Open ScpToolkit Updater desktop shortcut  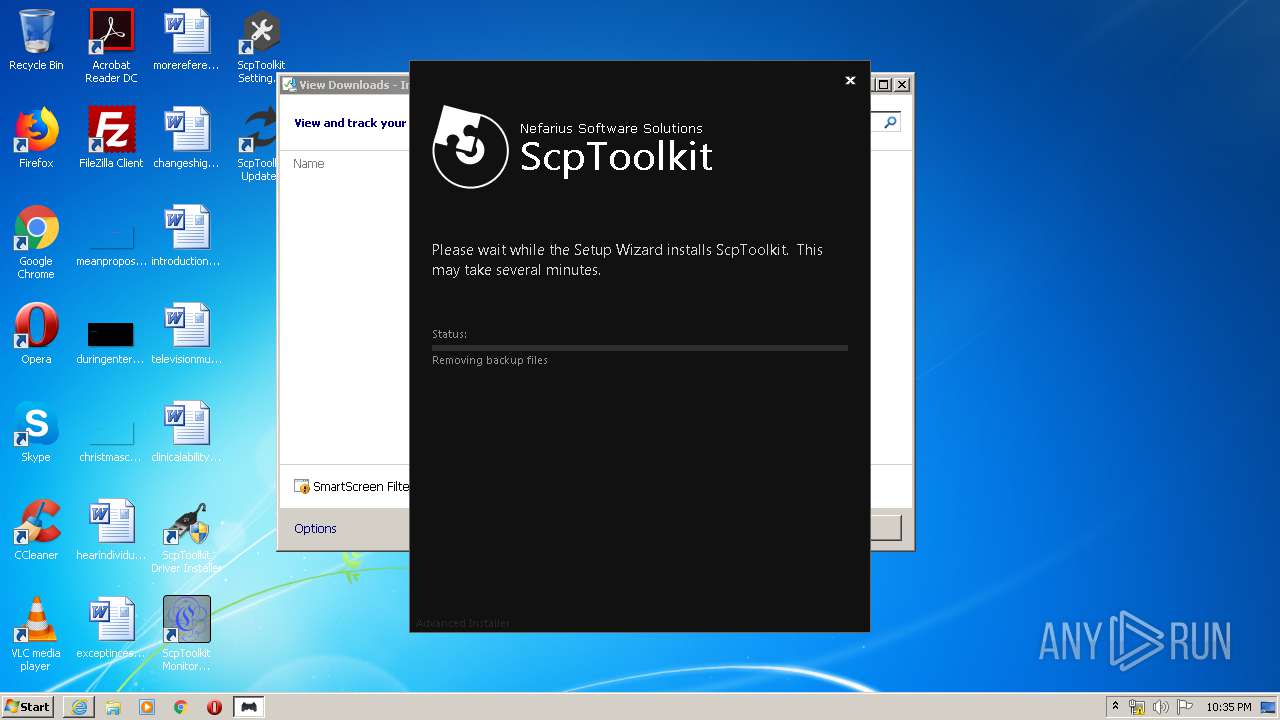258,144
